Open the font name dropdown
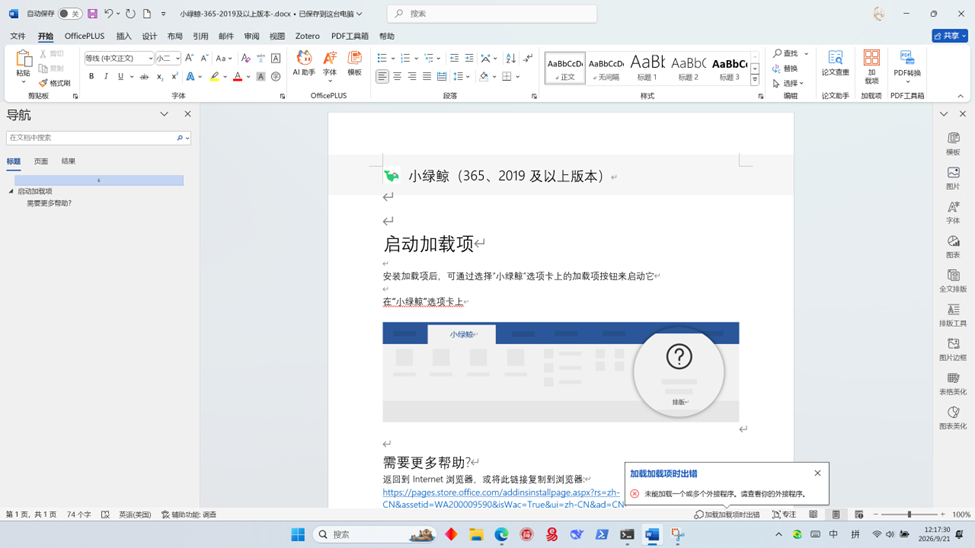 tap(150, 58)
